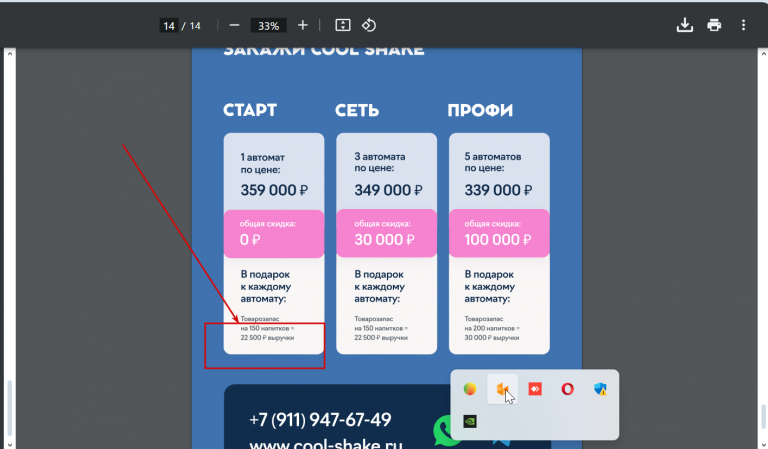Click the left scrollbar up arrow
The width and height of the screenshot is (768, 449).
click(10, 53)
